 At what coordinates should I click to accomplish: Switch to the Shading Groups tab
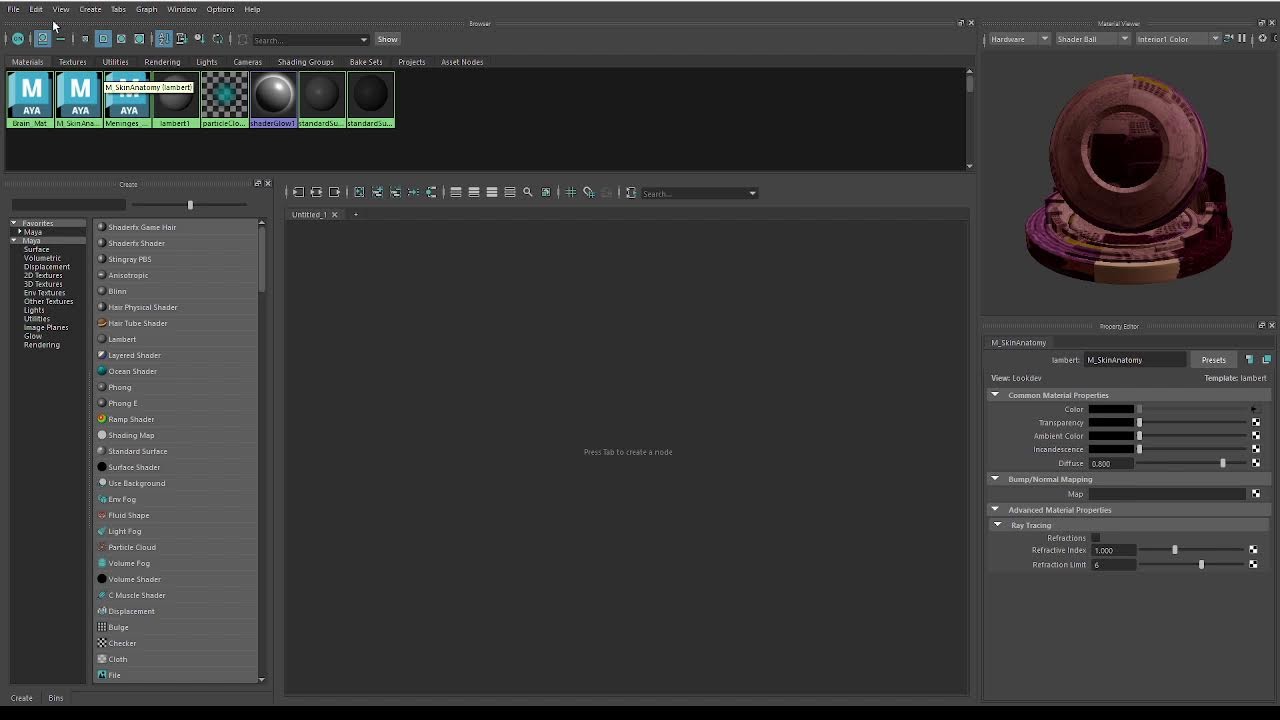coord(306,62)
